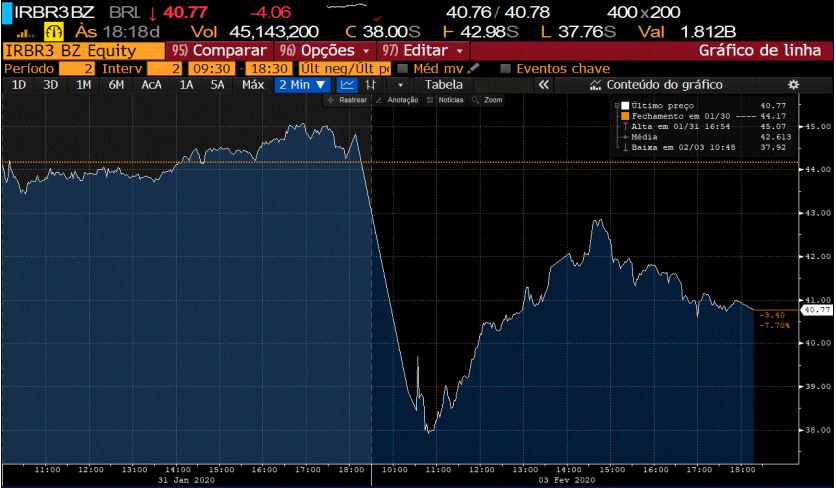This screenshot has height=488, width=836.
Task: Click the Rastrear crosshair tool
Action: (349, 101)
